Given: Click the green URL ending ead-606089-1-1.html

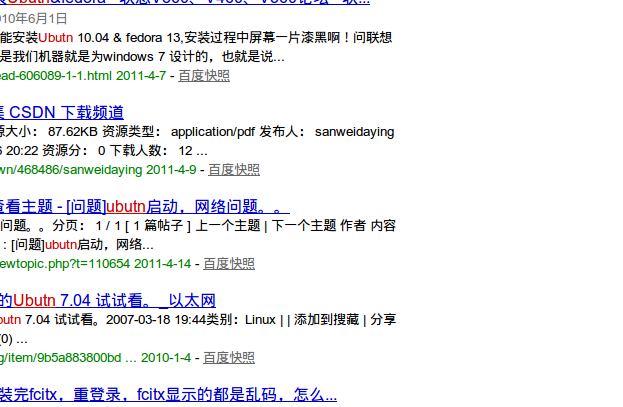Looking at the screenshot, I should click(x=56, y=76).
